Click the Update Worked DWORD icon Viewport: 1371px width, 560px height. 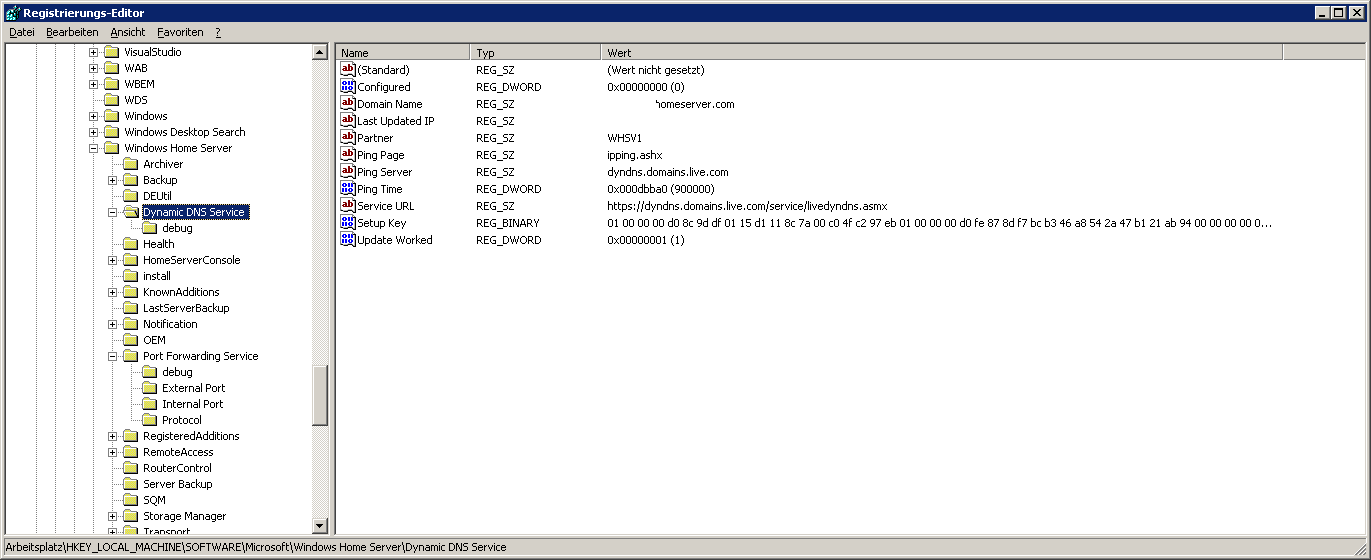tap(348, 240)
